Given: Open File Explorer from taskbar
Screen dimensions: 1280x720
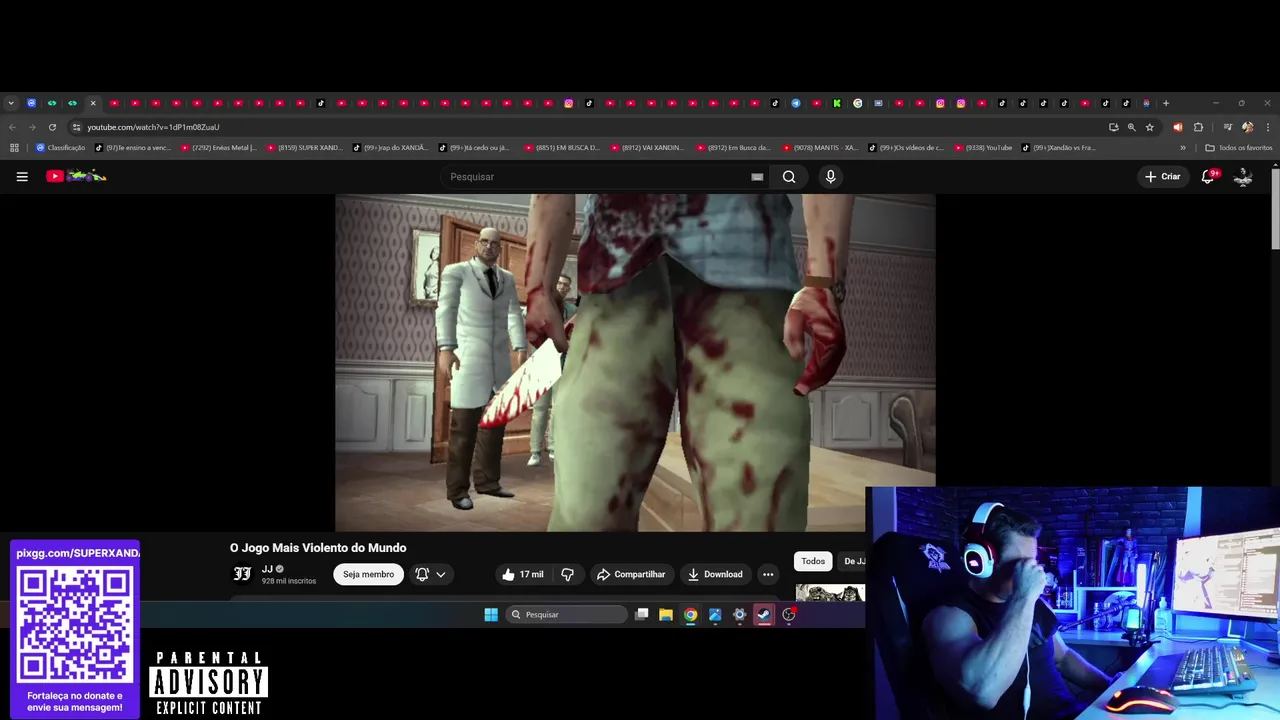Looking at the screenshot, I should click(666, 615).
